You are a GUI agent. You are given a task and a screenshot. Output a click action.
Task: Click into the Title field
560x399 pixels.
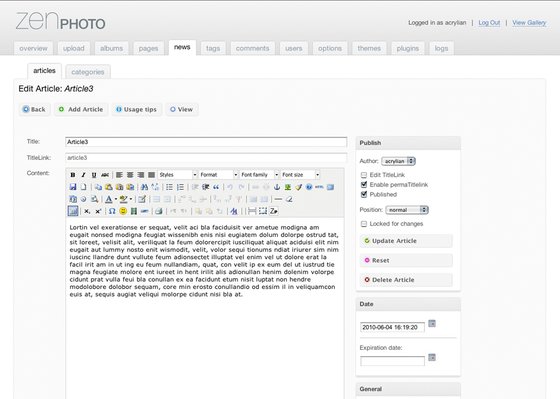click(206, 142)
